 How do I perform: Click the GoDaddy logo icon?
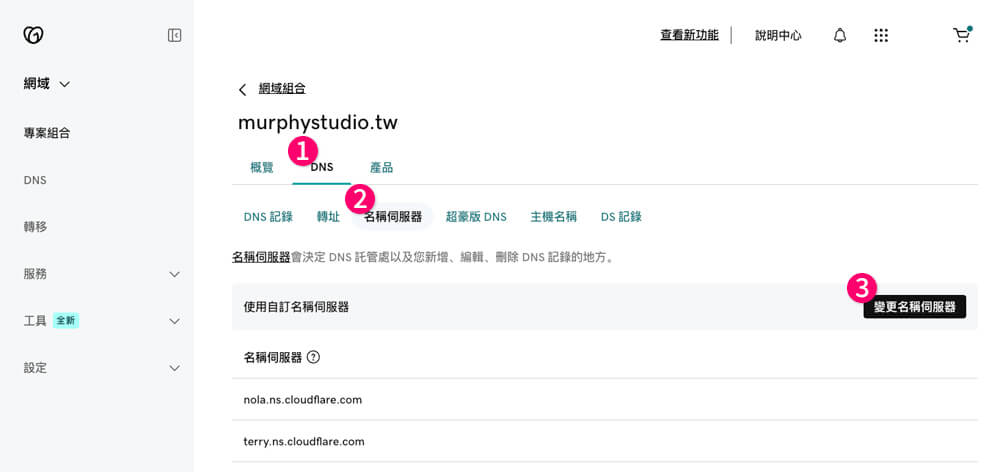pyautogui.click(x=33, y=35)
